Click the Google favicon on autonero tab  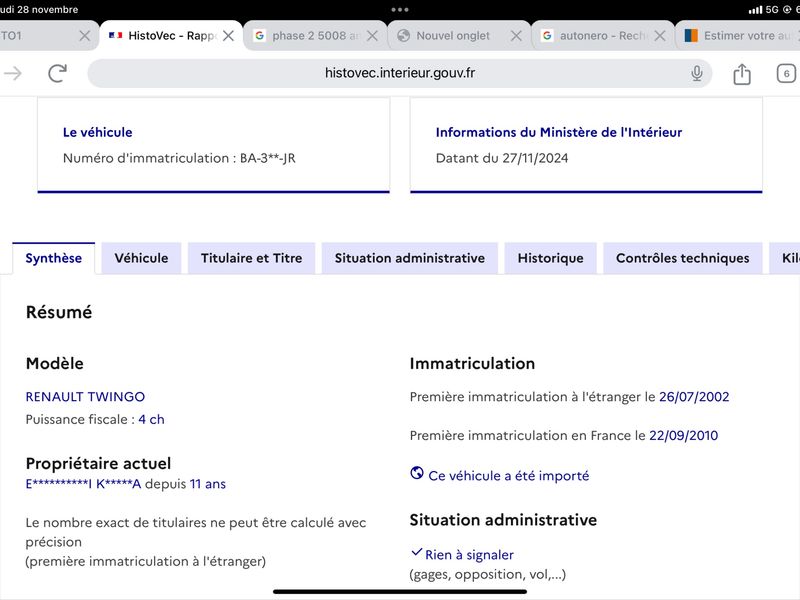pyautogui.click(x=547, y=35)
